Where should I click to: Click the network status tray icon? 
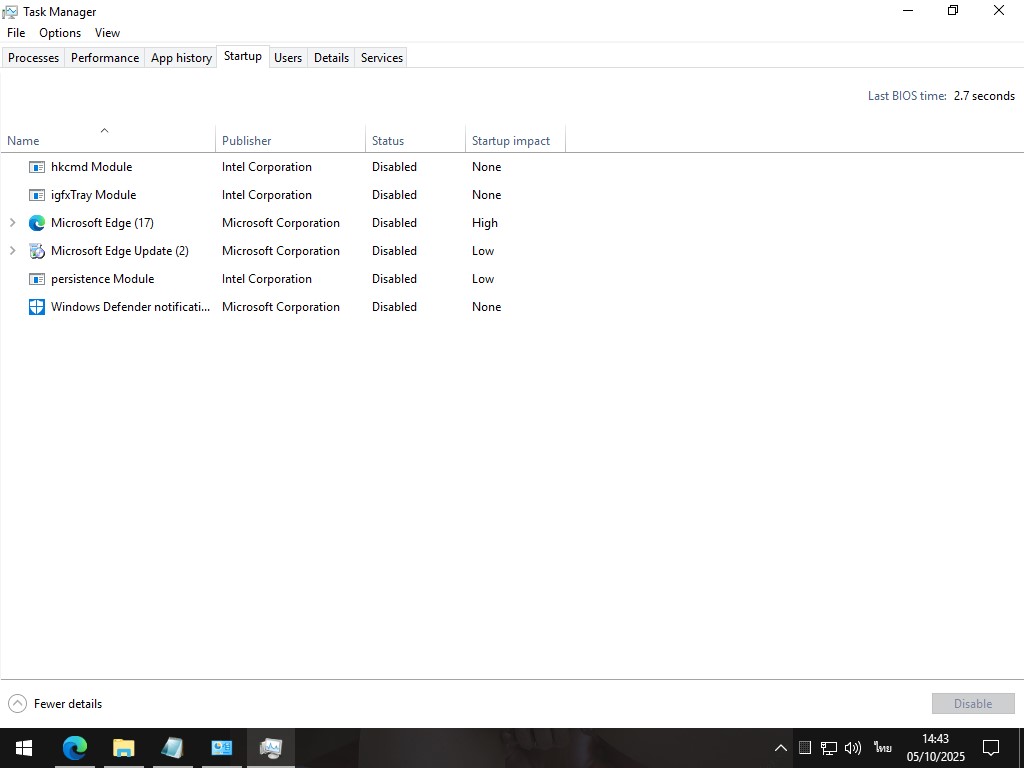click(829, 748)
